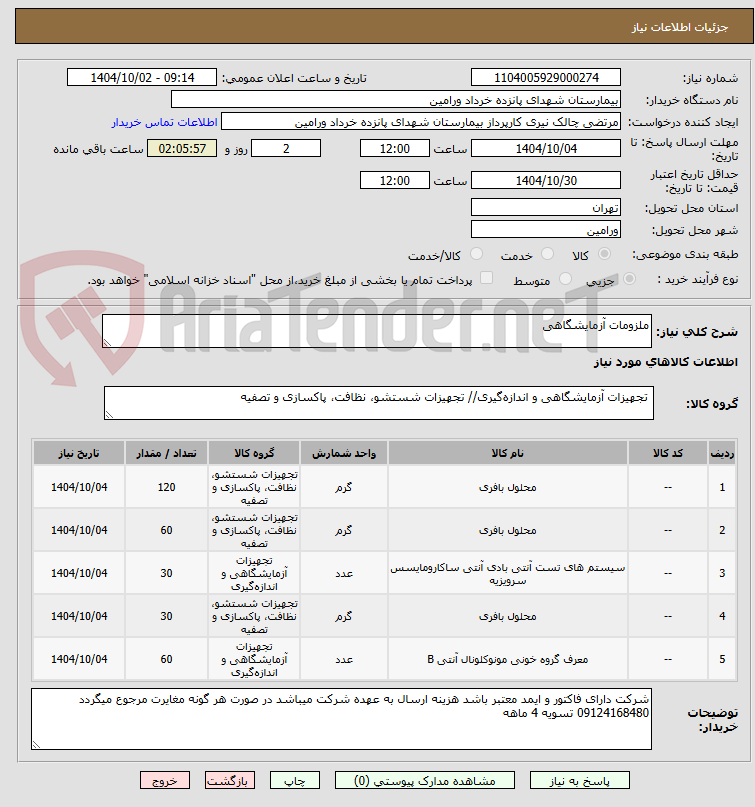Click the کد کالا column header

668,453
